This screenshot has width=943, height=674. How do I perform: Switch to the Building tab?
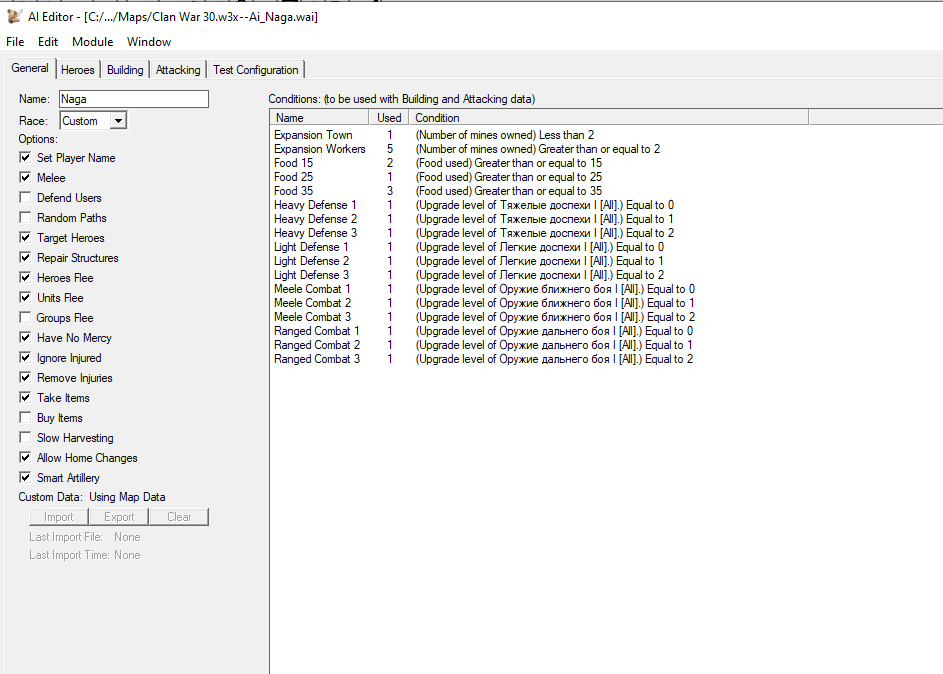125,70
